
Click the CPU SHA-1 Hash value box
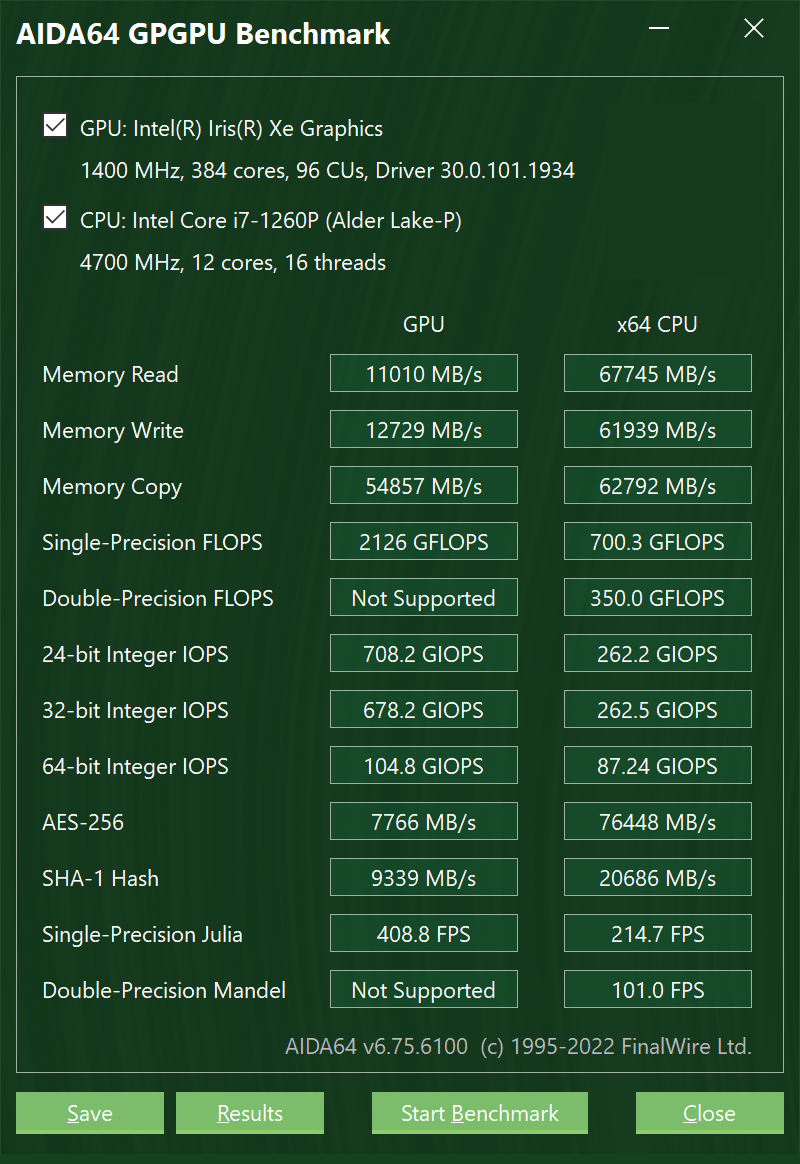[x=658, y=878]
